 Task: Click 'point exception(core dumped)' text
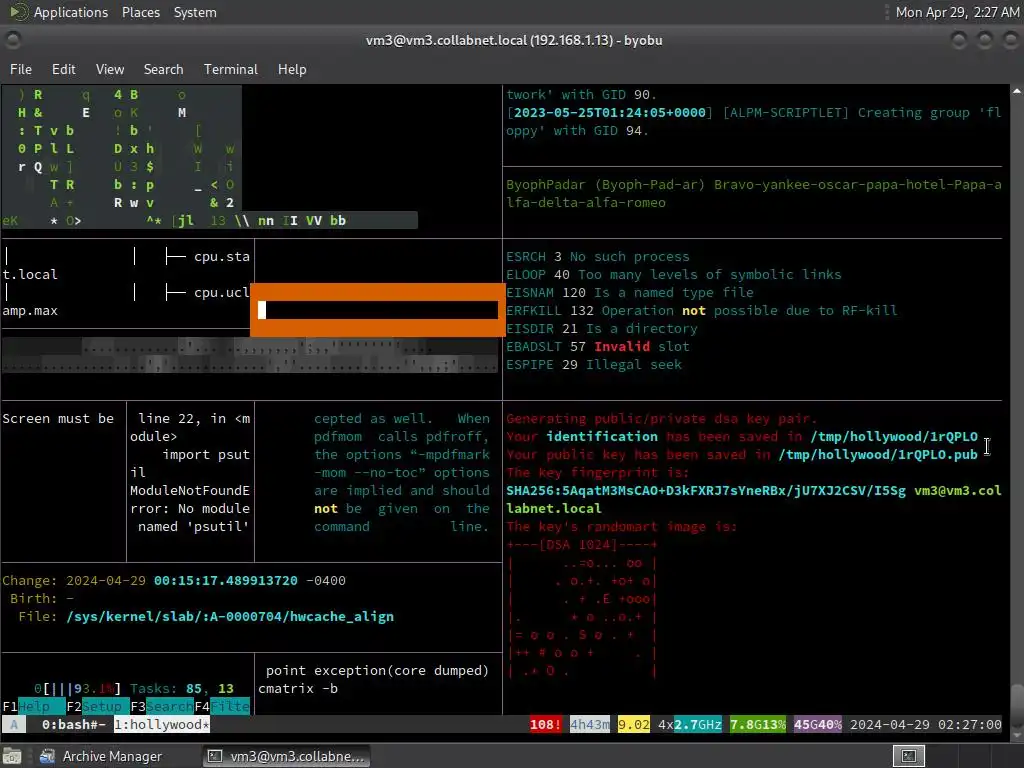(x=377, y=671)
